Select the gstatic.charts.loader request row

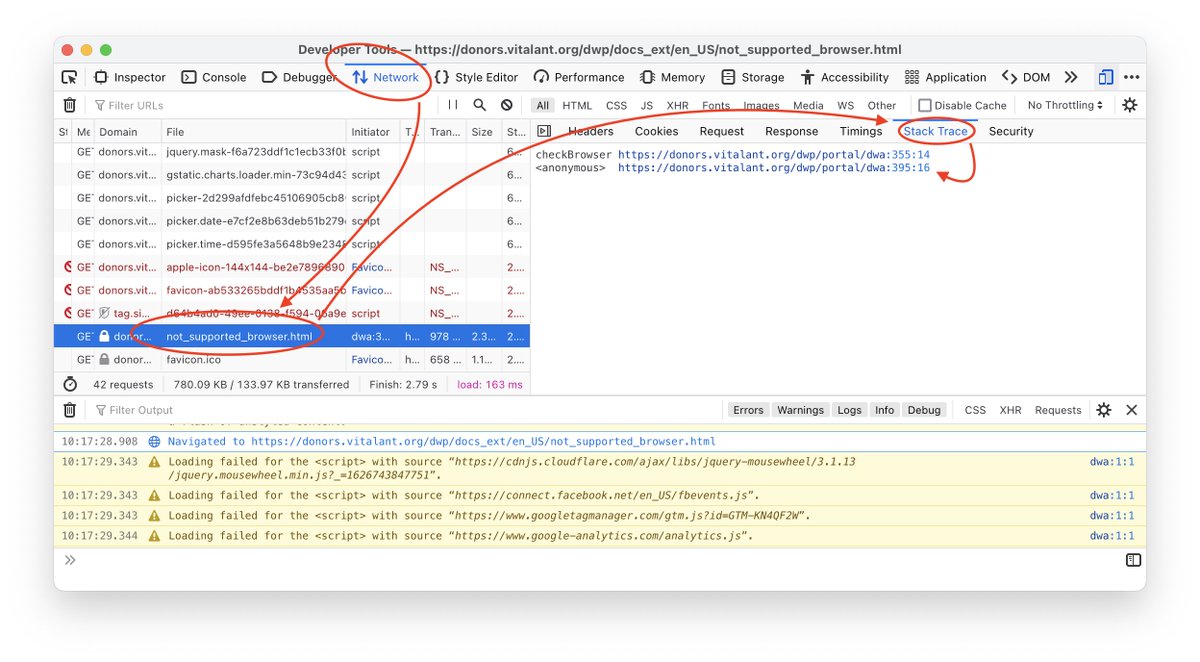coord(292,175)
